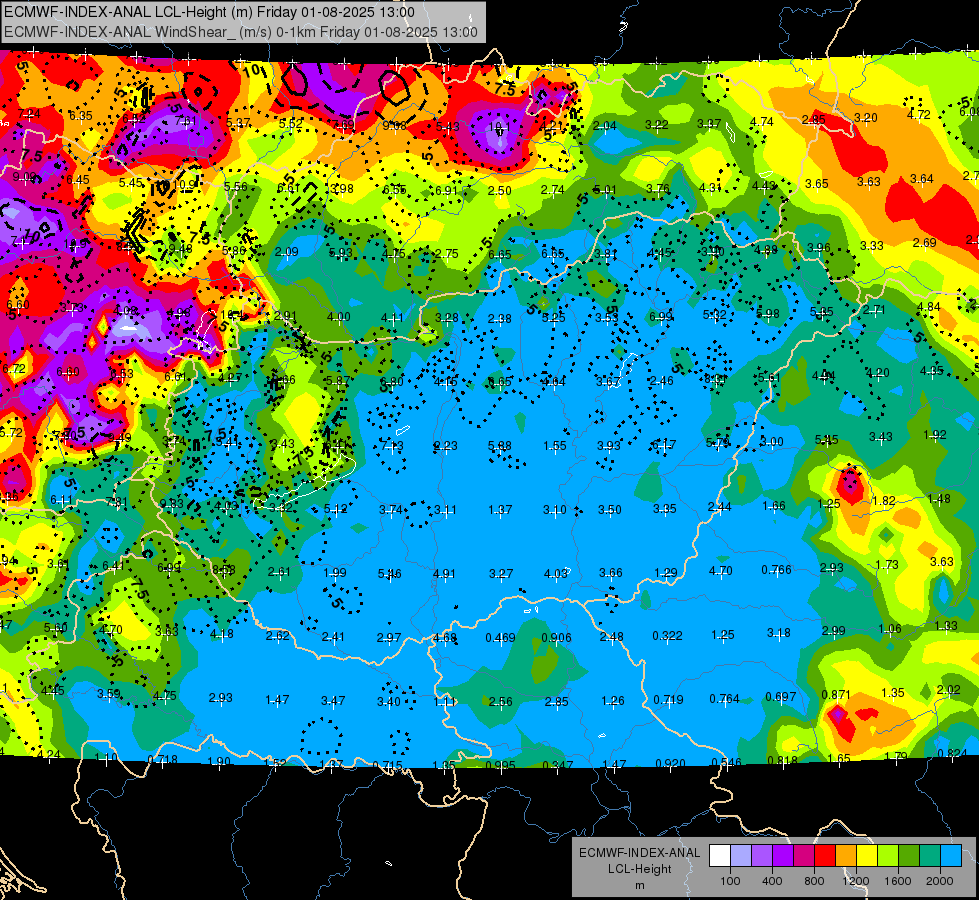Click the wind shear value 0.995
Image resolution: width=979 pixels, height=900 pixels.
(500, 766)
